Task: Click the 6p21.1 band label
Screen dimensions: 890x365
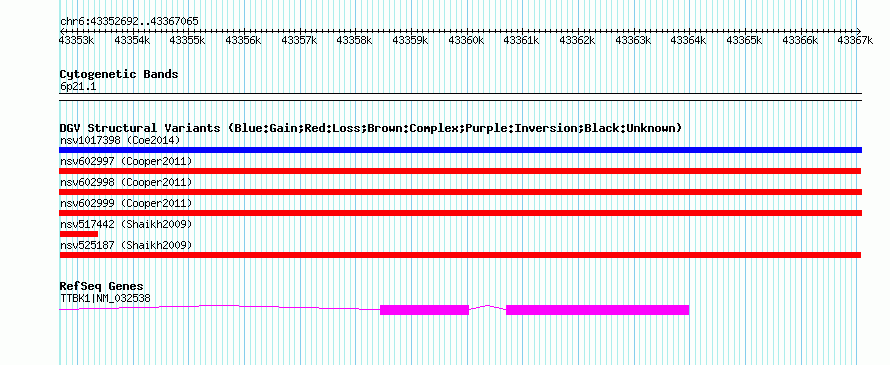Action: (78, 87)
